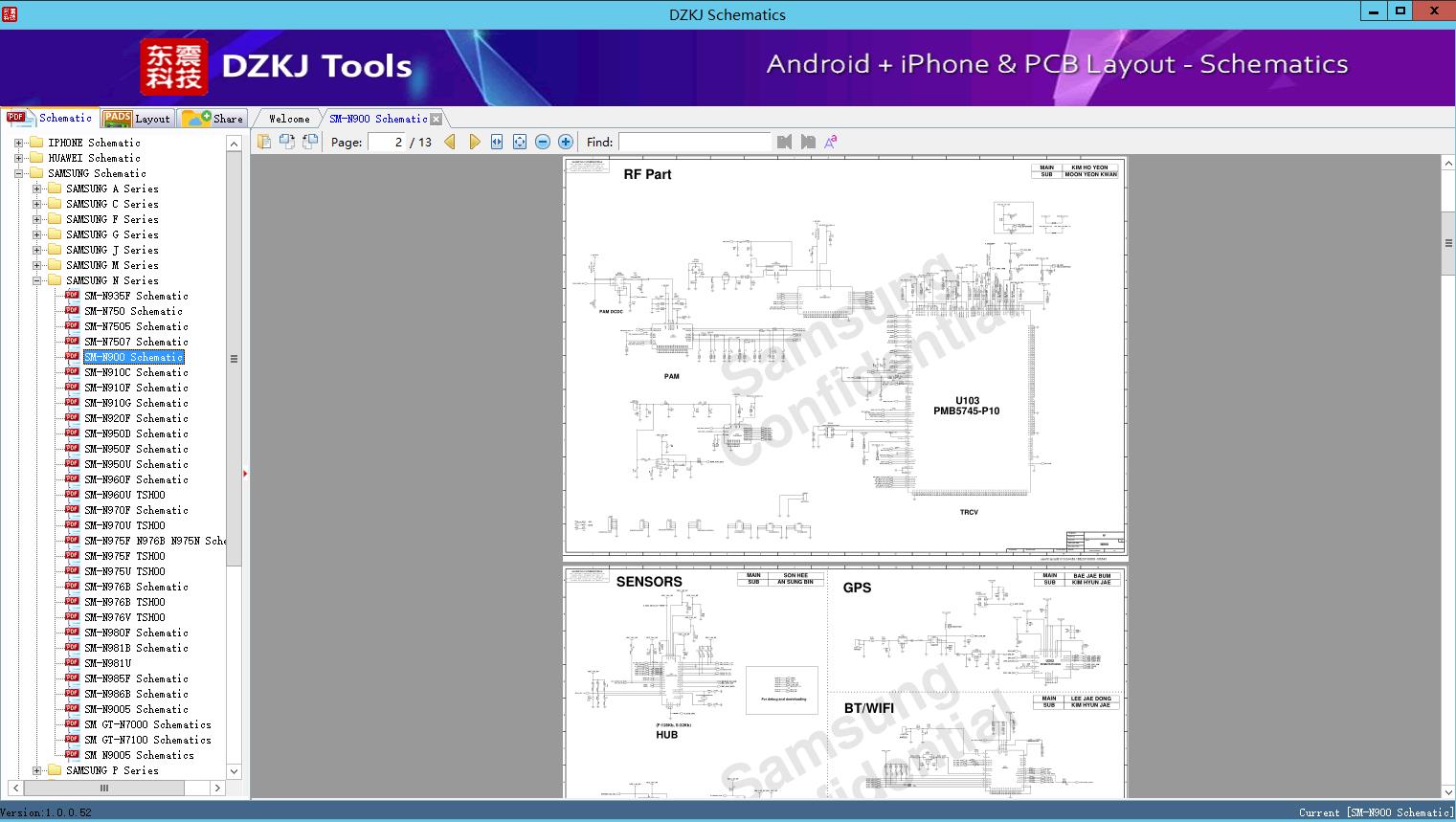The image size is (1456, 822).
Task: Click the fit-width icon
Action: click(497, 142)
